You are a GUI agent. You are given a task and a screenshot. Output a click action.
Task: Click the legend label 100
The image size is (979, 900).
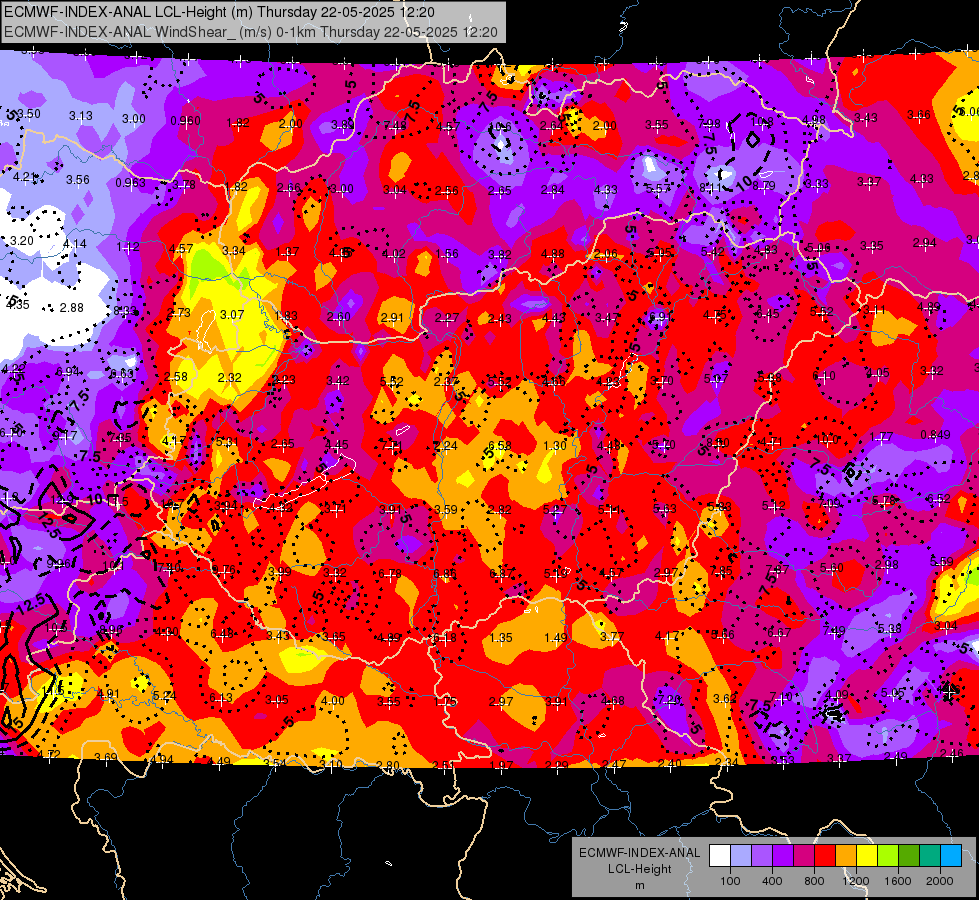point(730,881)
